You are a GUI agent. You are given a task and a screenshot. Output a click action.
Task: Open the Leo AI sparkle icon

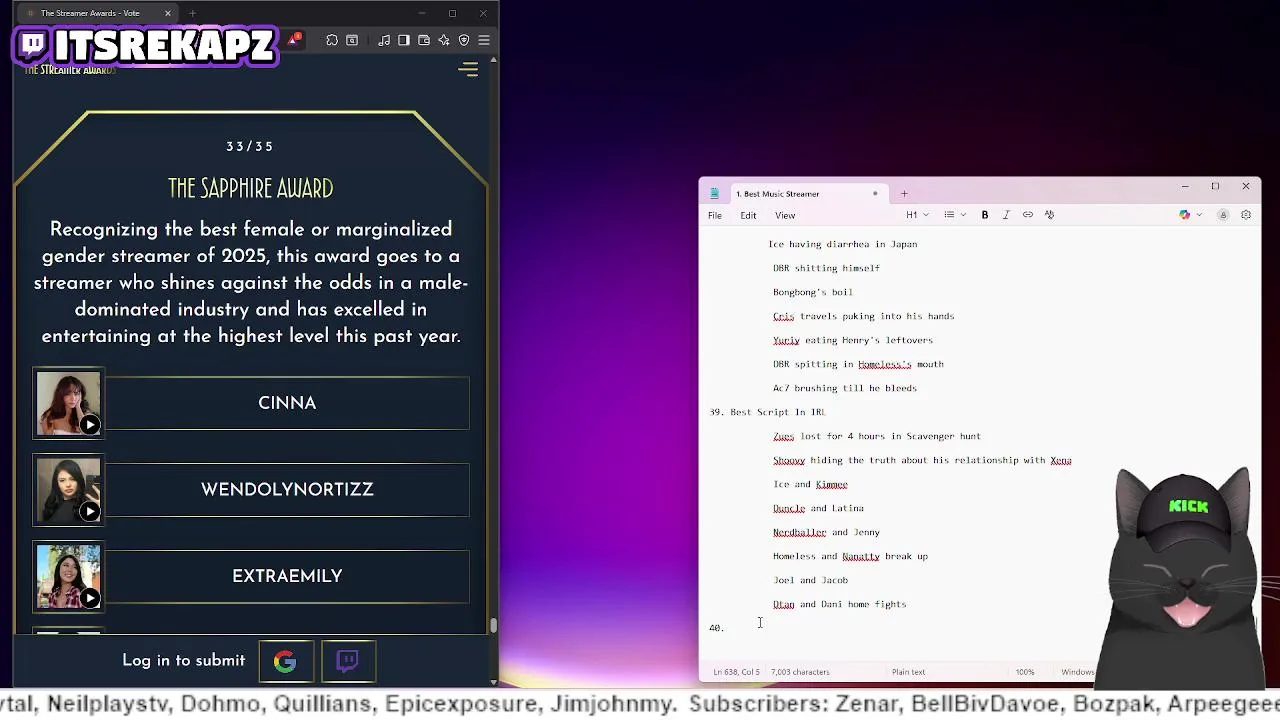point(444,40)
